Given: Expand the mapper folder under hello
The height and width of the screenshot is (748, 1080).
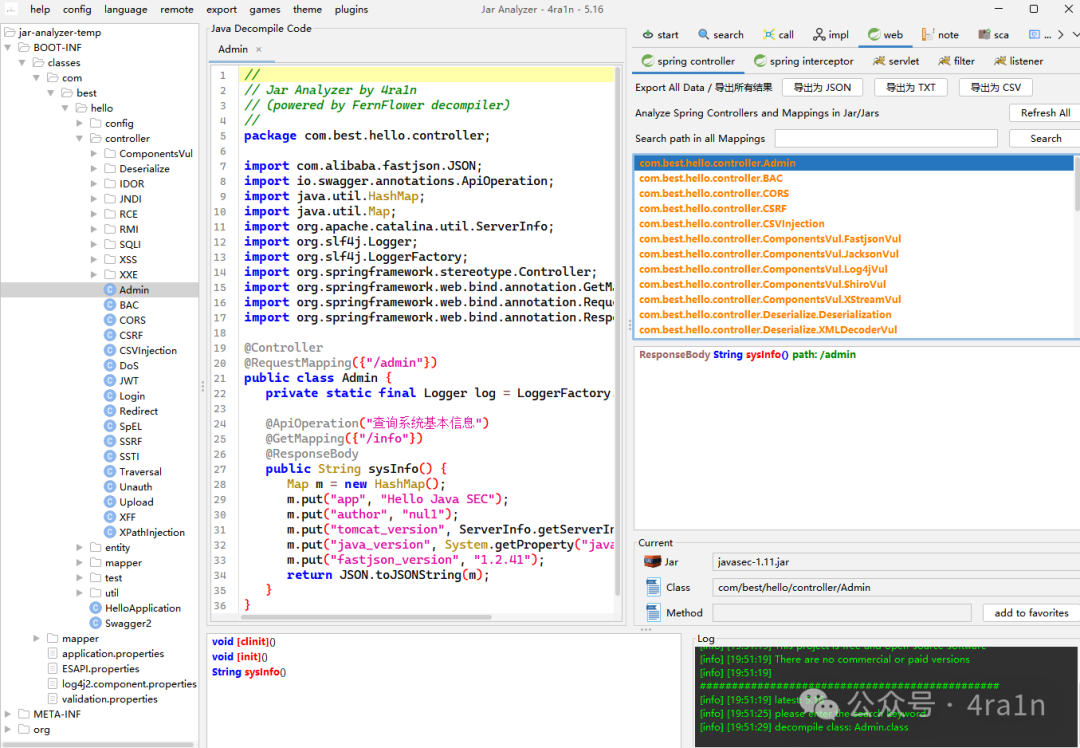Looking at the screenshot, I should (81, 562).
